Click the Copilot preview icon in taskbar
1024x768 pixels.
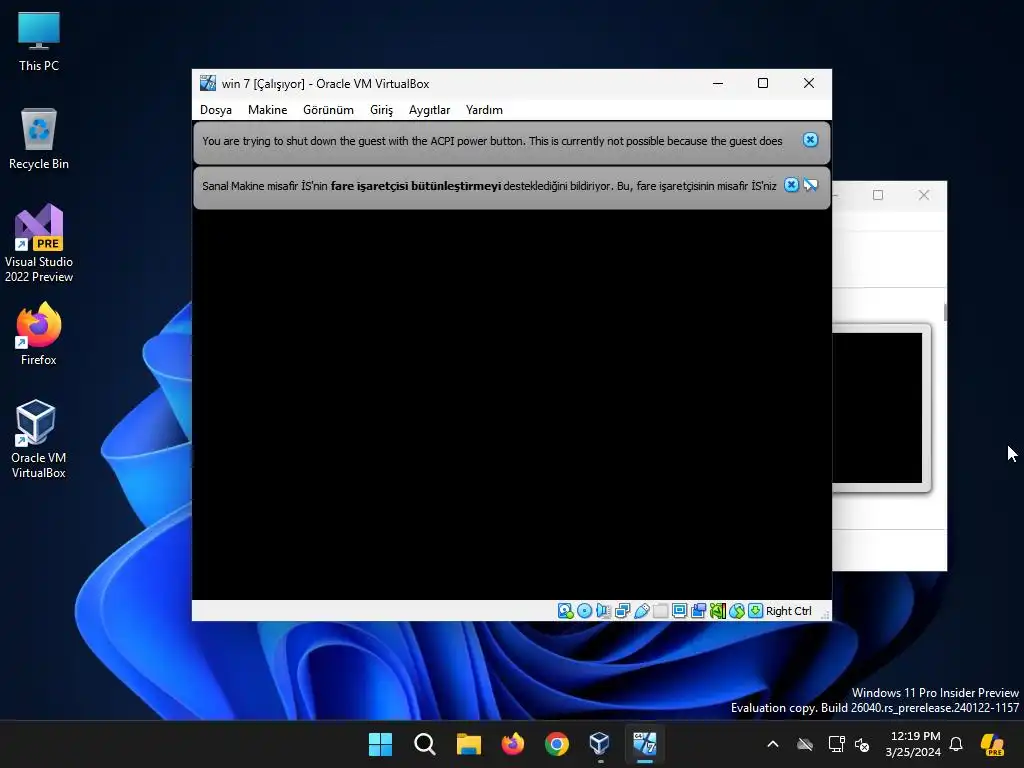(993, 744)
